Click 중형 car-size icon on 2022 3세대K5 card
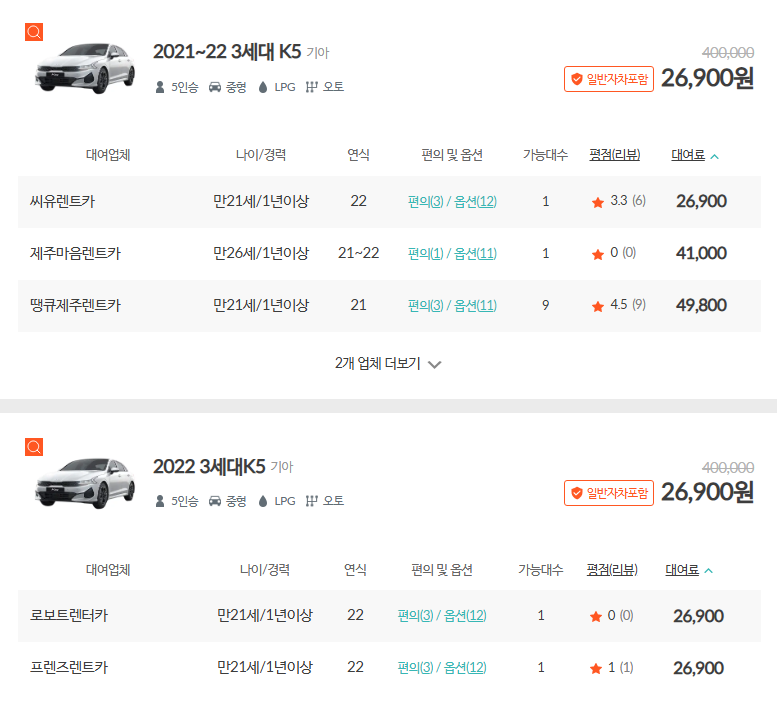 coord(215,502)
